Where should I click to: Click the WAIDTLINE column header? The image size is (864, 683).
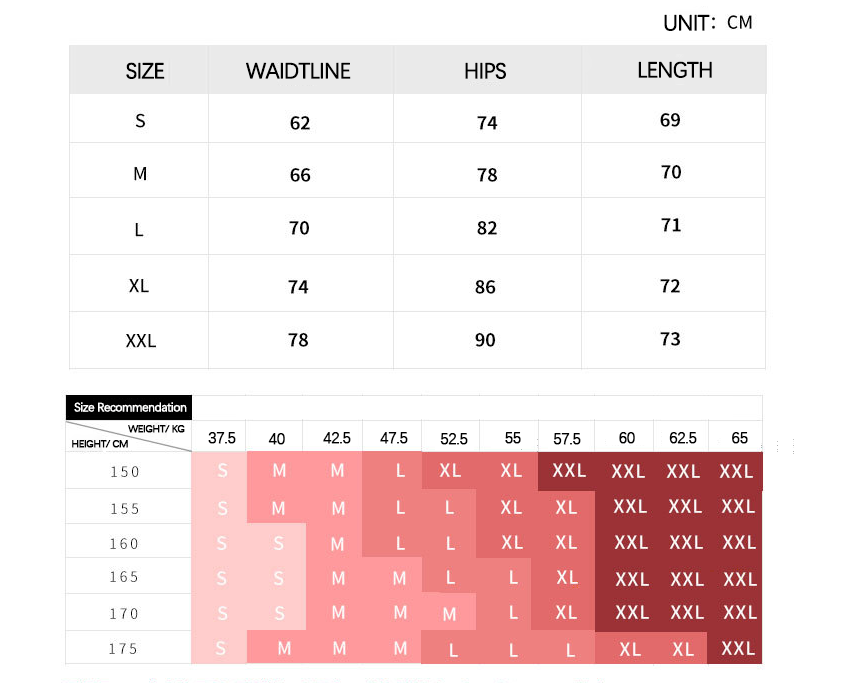tap(298, 71)
